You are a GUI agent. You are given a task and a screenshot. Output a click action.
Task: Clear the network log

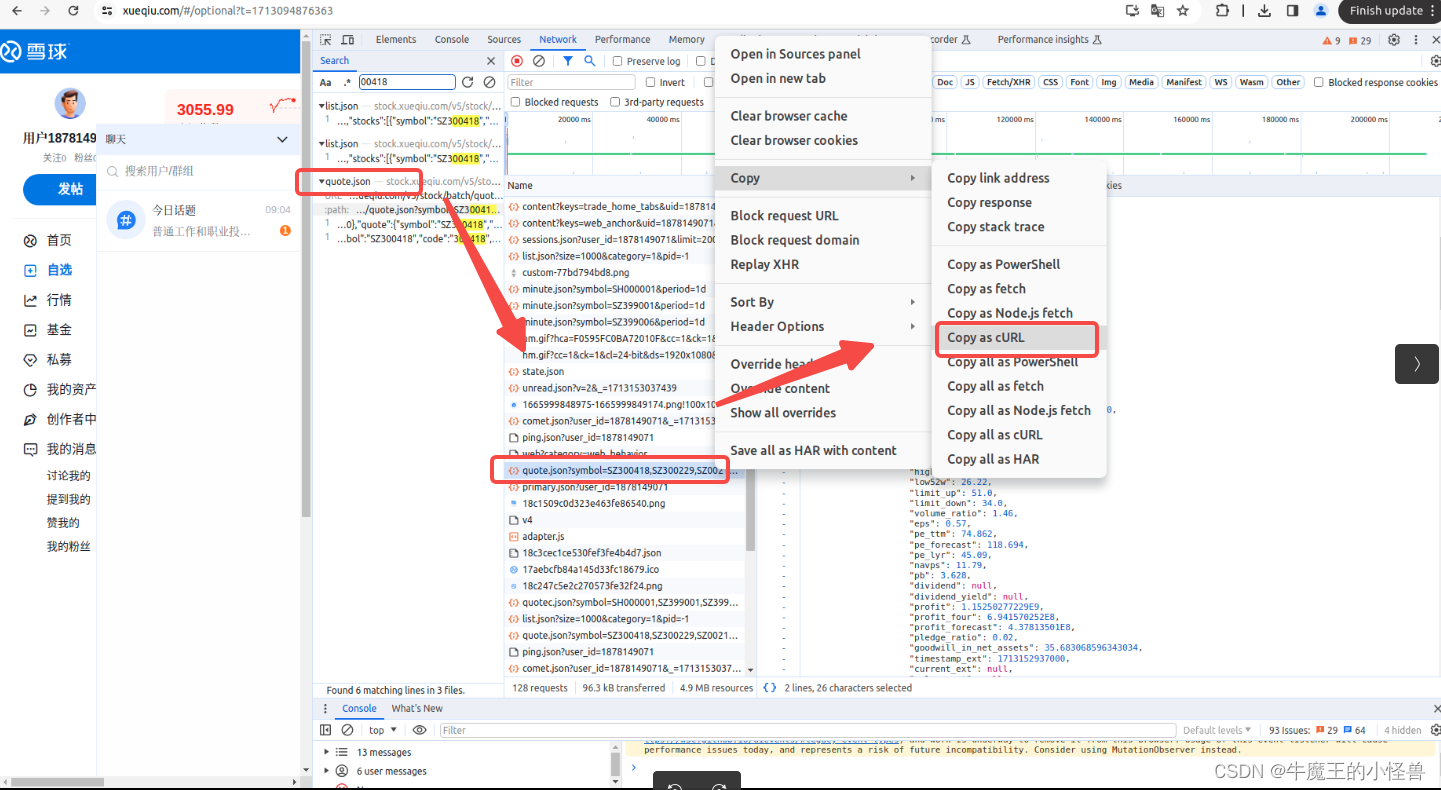click(x=538, y=61)
